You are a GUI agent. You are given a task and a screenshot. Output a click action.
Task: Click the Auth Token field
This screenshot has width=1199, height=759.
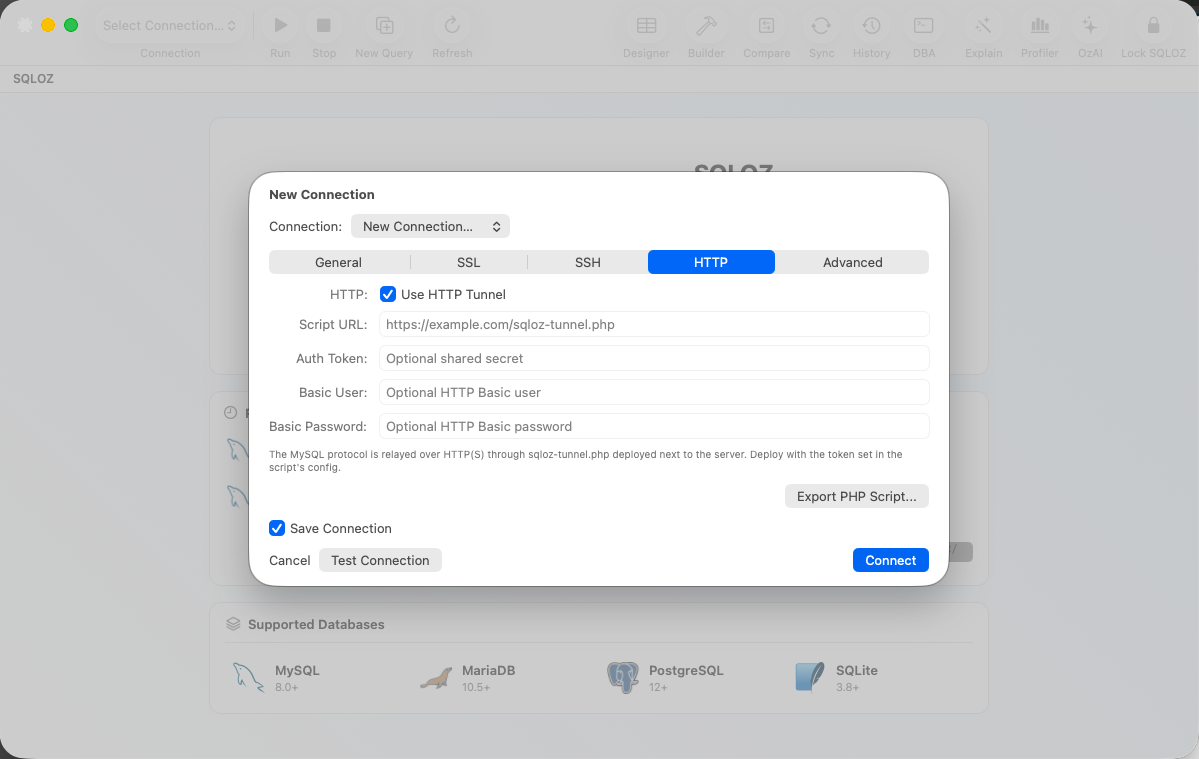pos(655,358)
